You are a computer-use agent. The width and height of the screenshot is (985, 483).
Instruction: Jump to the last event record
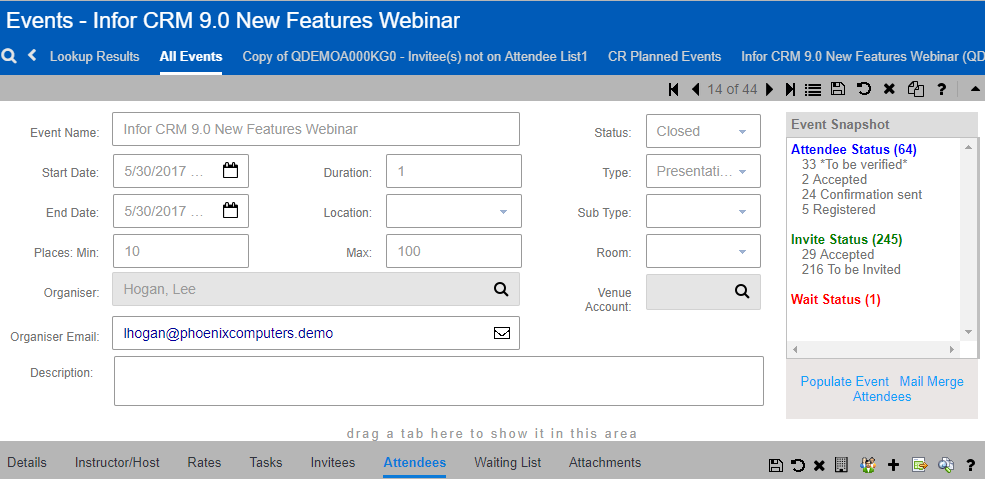[790, 89]
